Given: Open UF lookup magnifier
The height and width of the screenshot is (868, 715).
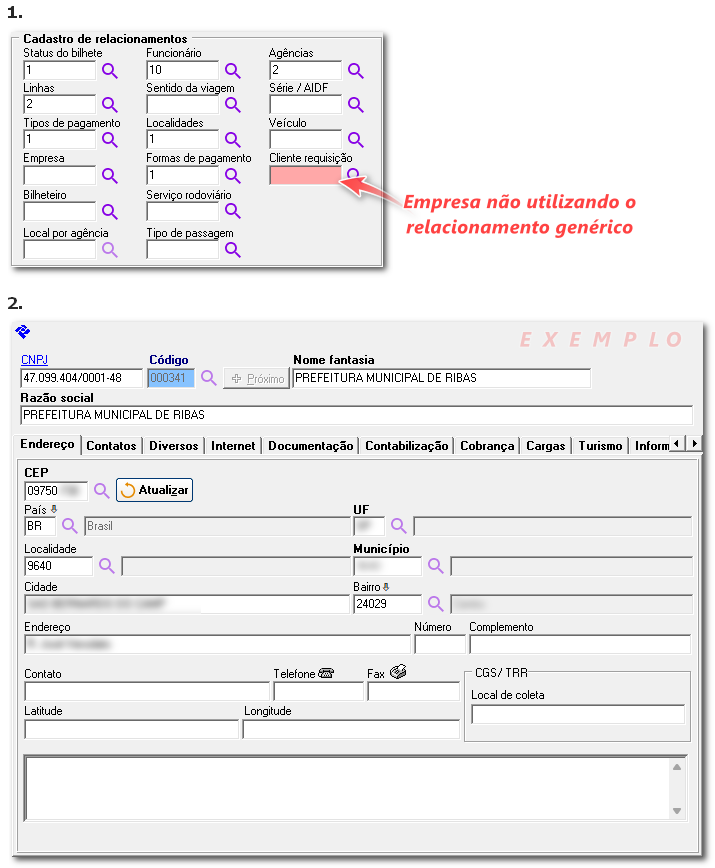Looking at the screenshot, I should 398,526.
